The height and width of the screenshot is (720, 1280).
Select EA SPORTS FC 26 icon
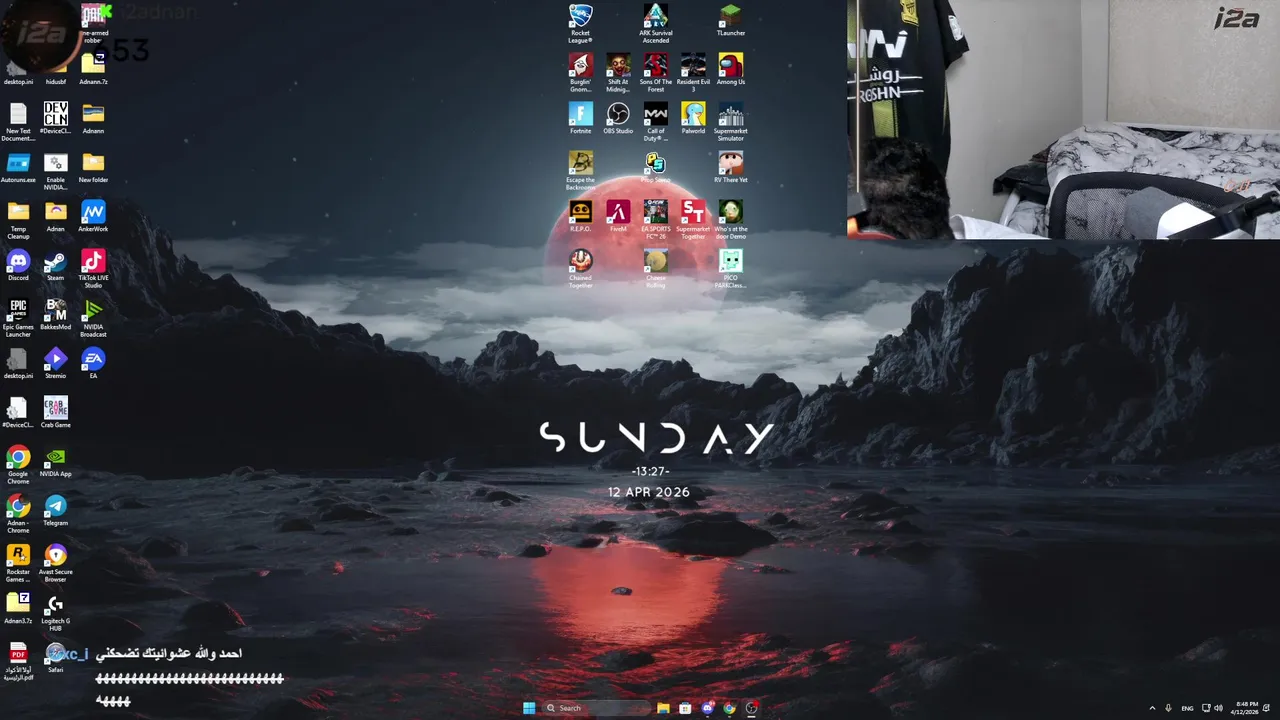click(x=655, y=219)
